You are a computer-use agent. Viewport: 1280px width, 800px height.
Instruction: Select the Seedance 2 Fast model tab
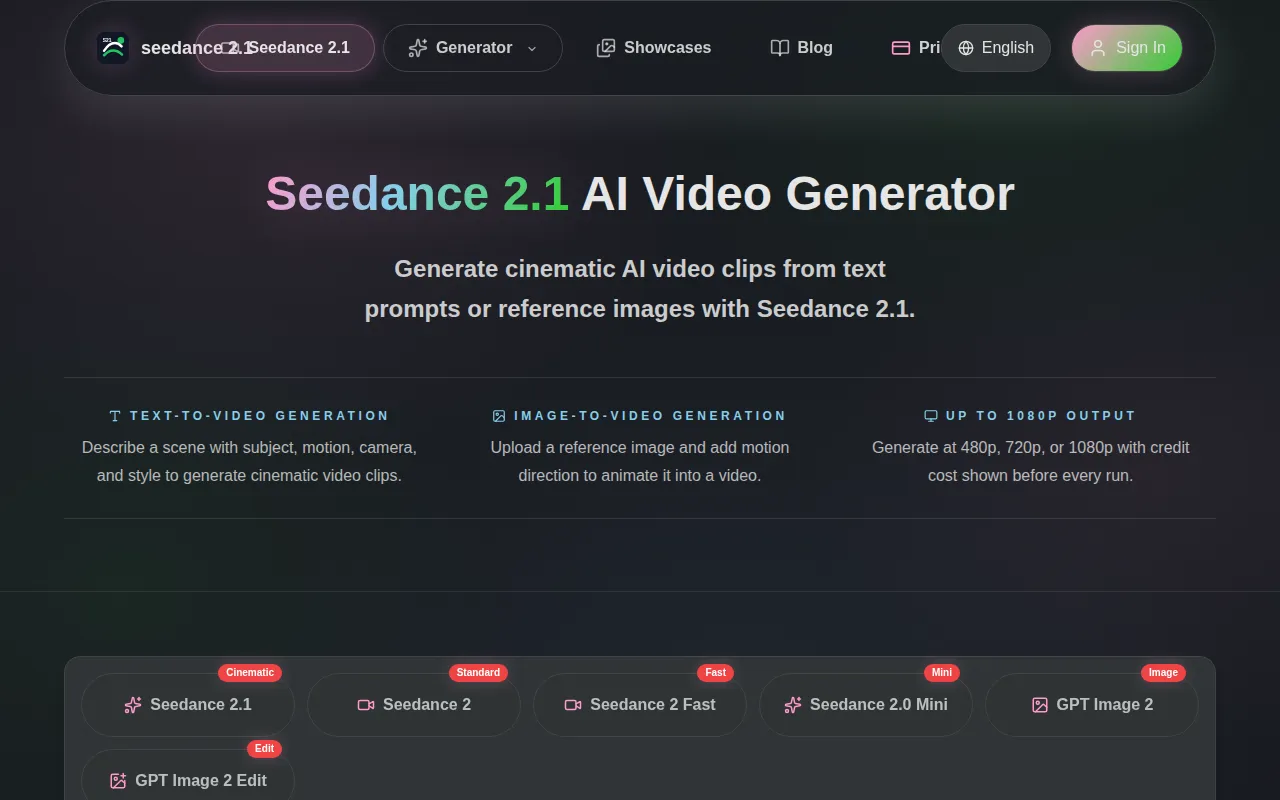pos(640,705)
